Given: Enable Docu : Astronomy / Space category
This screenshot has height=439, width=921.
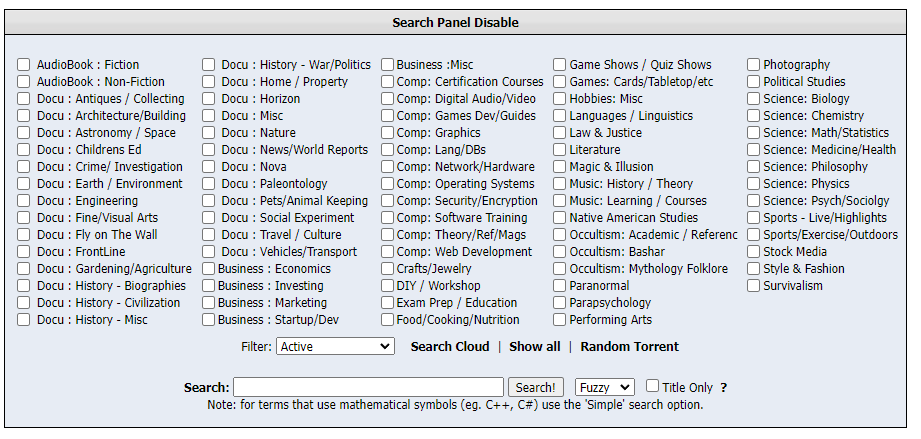Looking at the screenshot, I should tap(23, 133).
